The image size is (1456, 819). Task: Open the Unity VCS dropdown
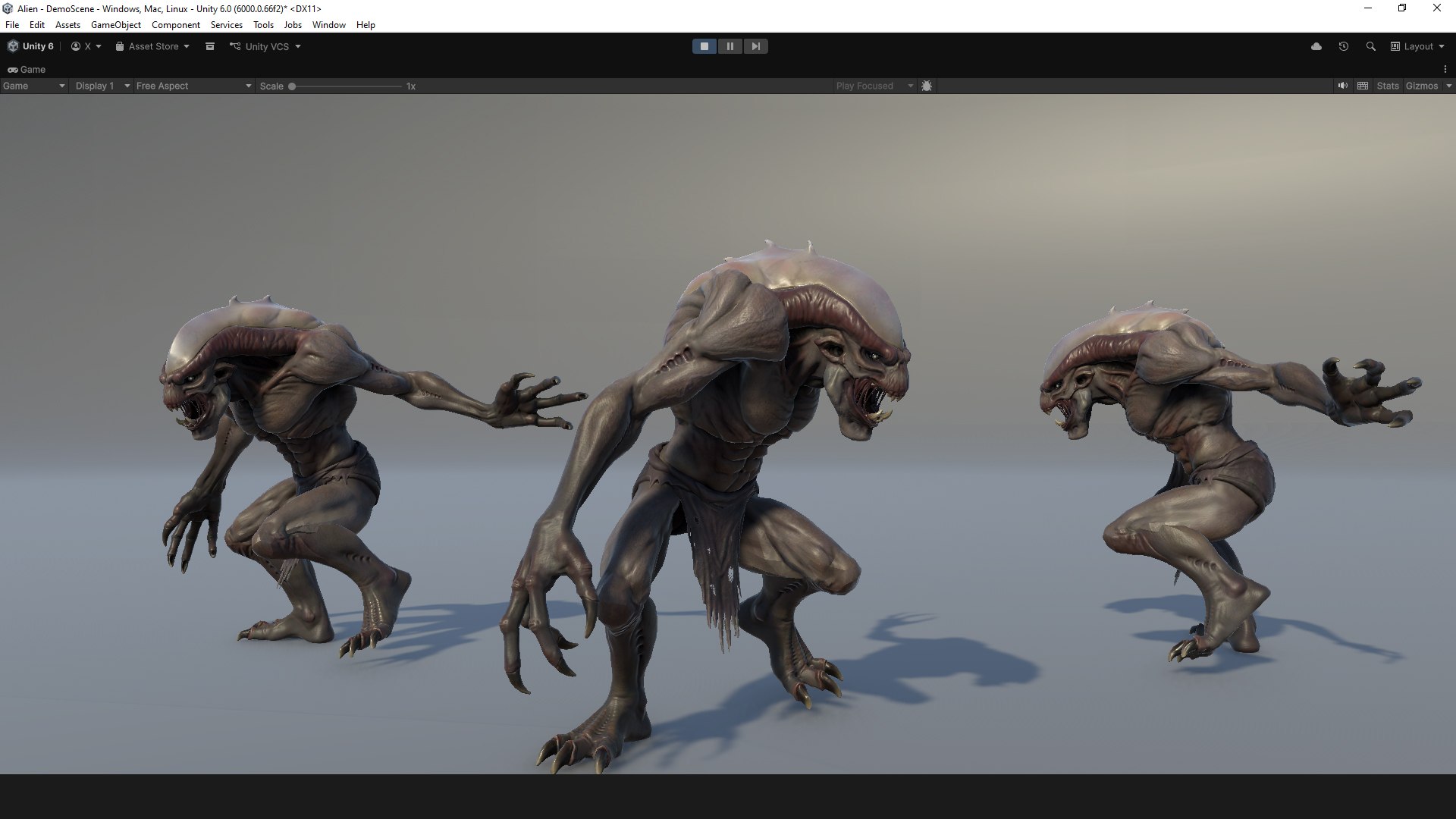pos(265,46)
